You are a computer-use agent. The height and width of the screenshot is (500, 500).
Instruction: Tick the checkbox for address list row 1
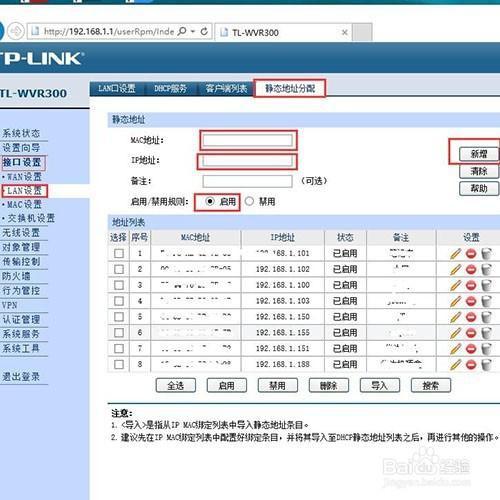[119, 253]
